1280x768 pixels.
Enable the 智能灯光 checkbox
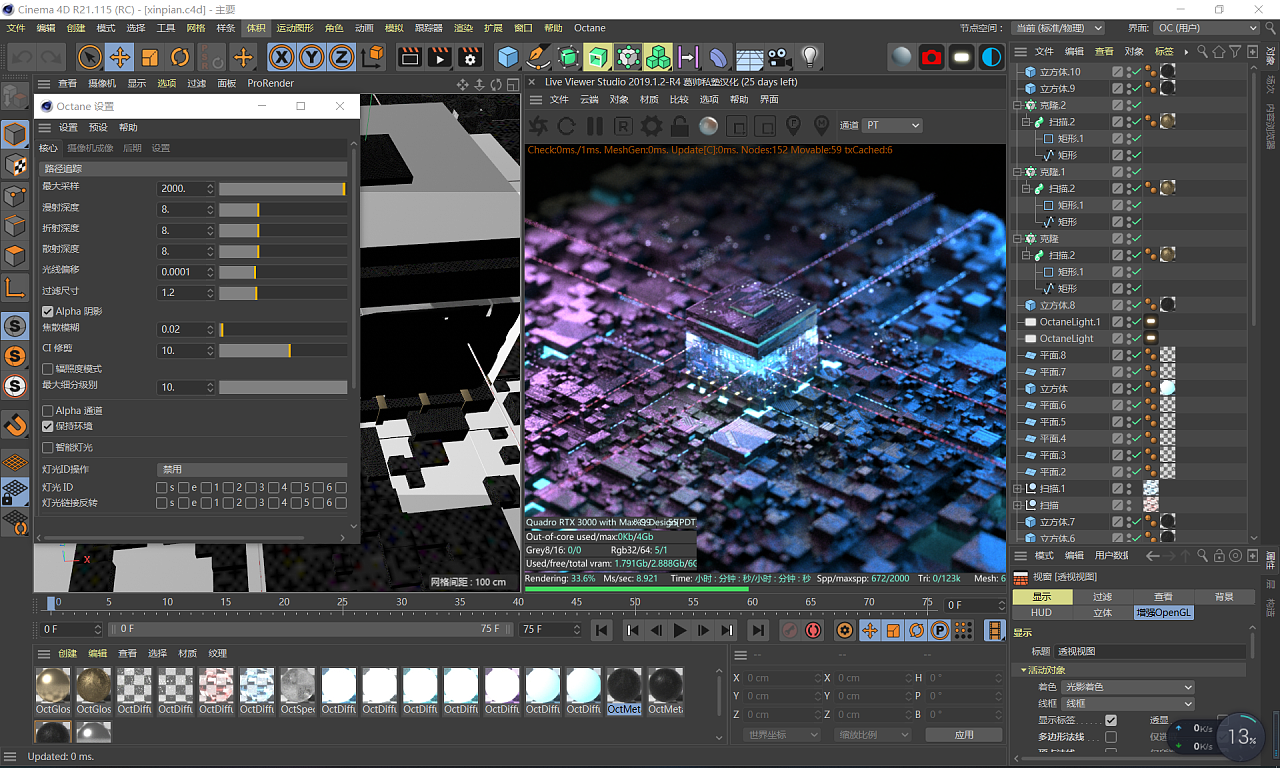(48, 448)
